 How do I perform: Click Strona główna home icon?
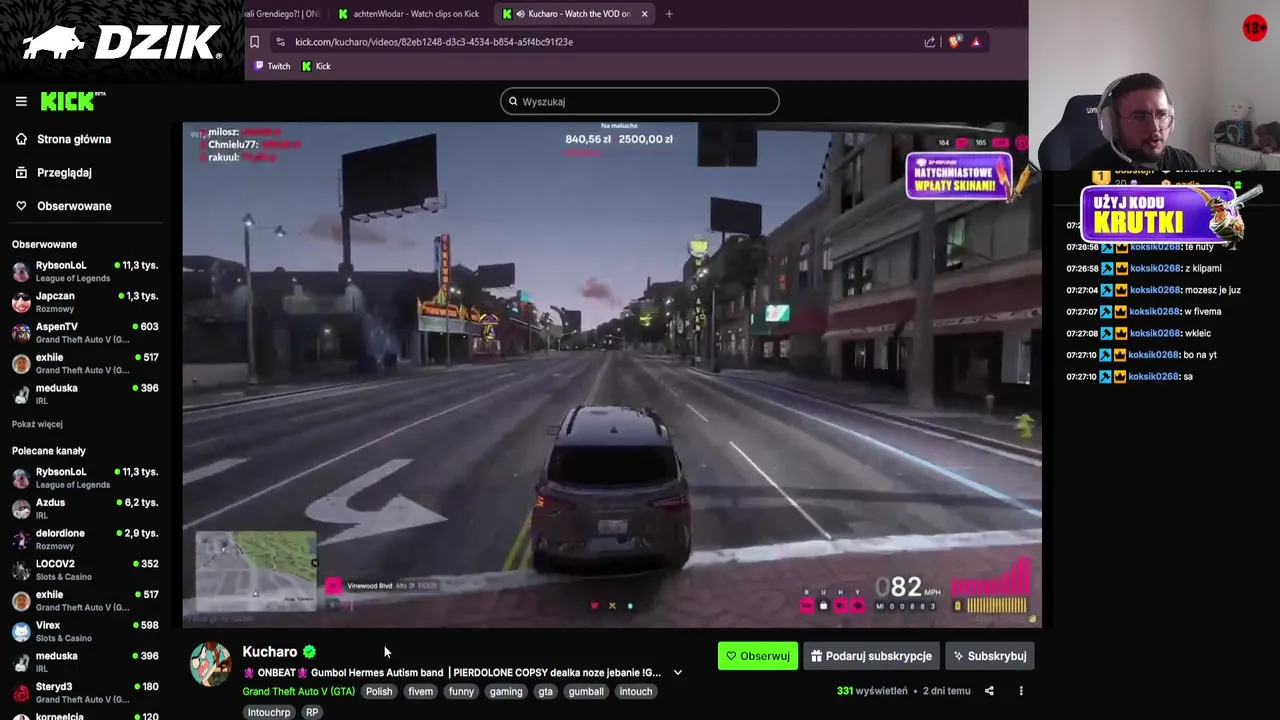coord(21,139)
